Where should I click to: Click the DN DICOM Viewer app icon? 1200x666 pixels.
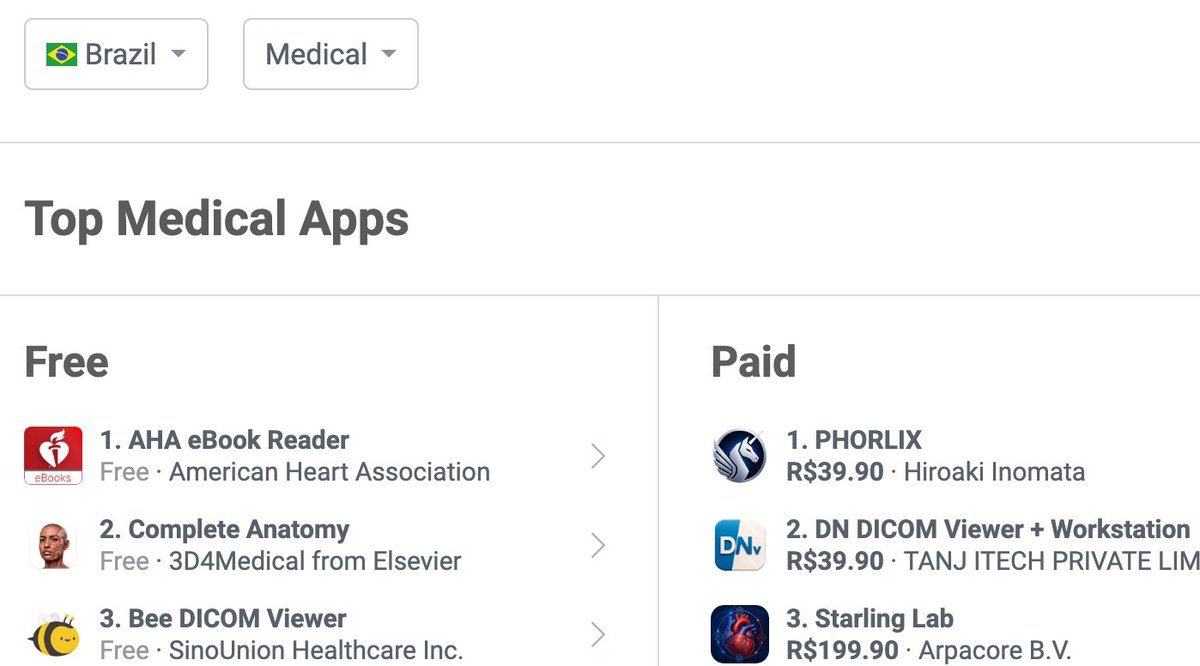[740, 545]
